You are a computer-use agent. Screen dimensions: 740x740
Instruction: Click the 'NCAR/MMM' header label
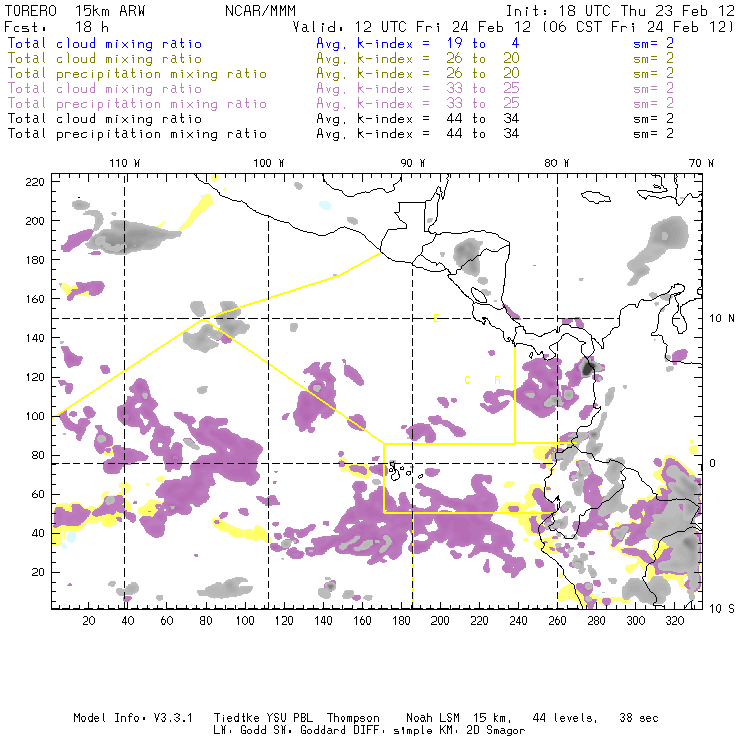point(260,11)
